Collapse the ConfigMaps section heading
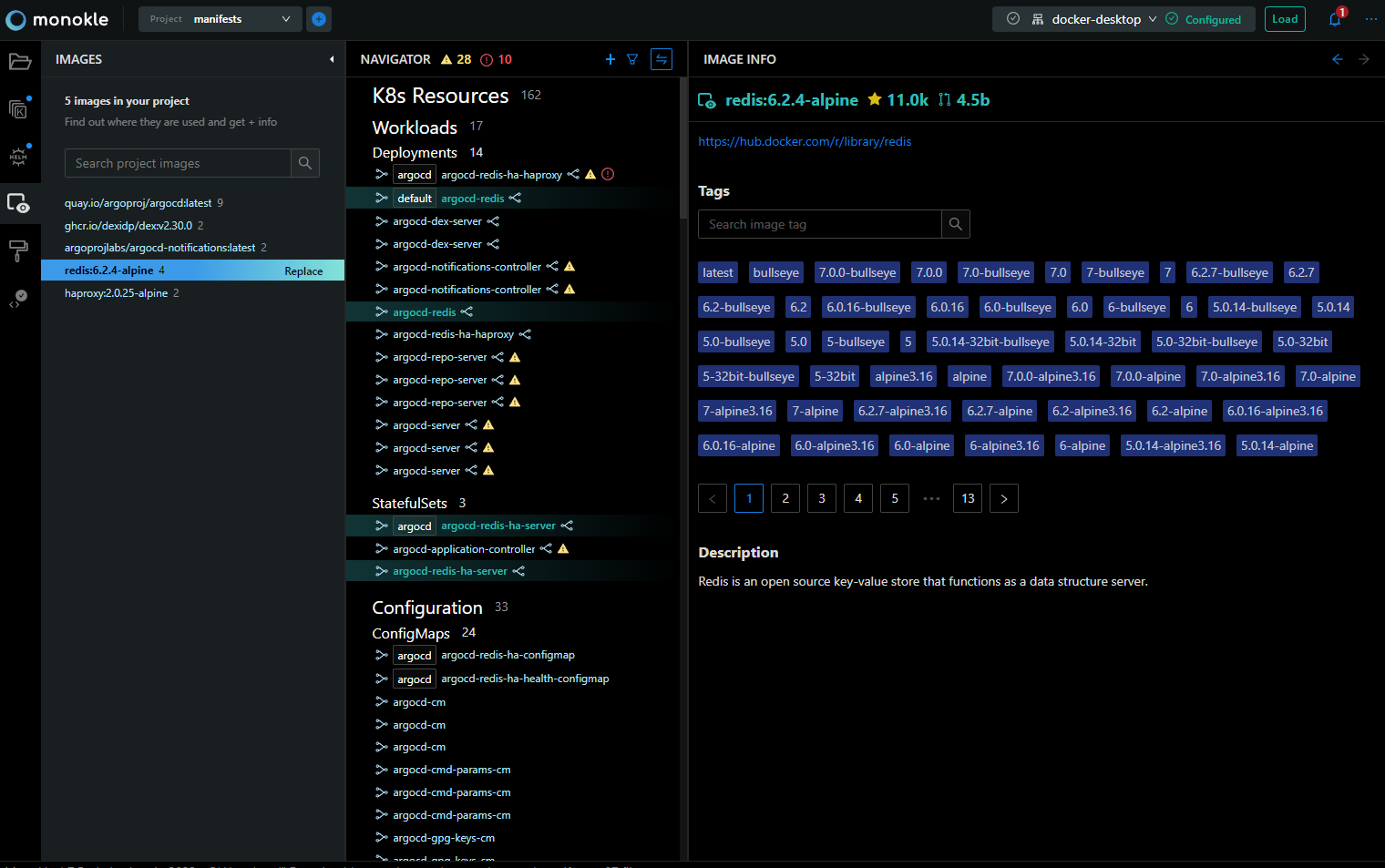 (411, 633)
